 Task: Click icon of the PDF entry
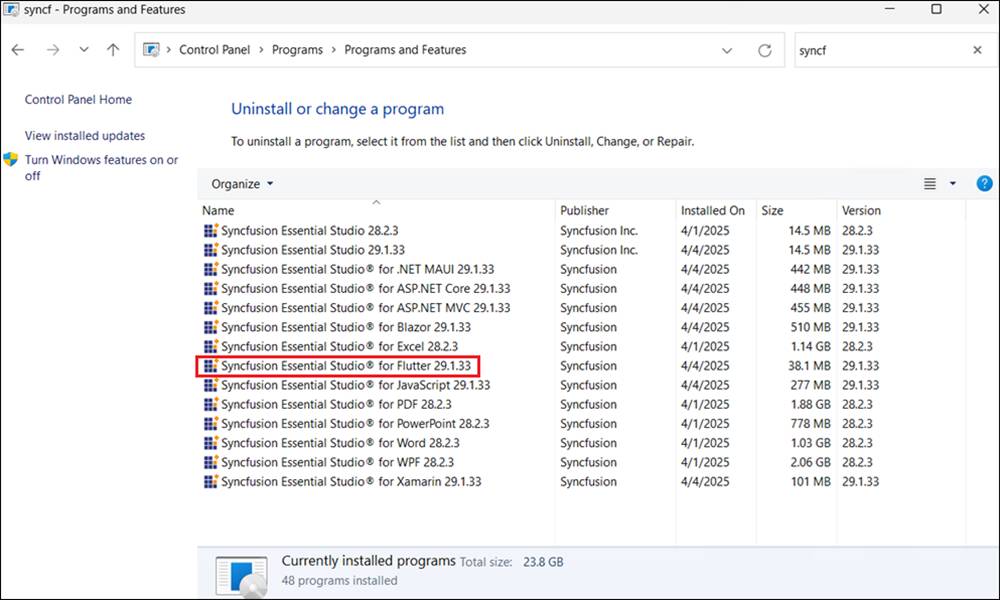pyautogui.click(x=210, y=404)
